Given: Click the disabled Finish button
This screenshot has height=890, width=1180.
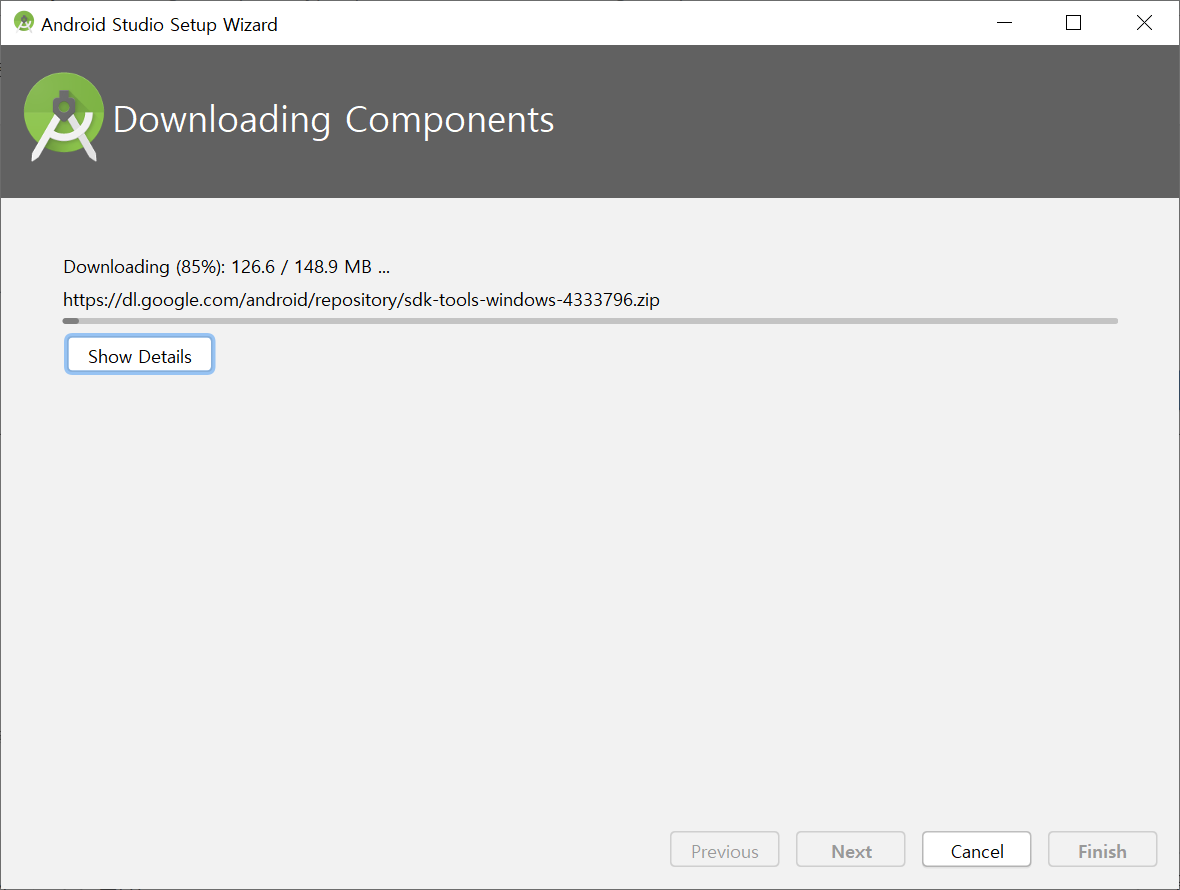Looking at the screenshot, I should click(x=1102, y=850).
